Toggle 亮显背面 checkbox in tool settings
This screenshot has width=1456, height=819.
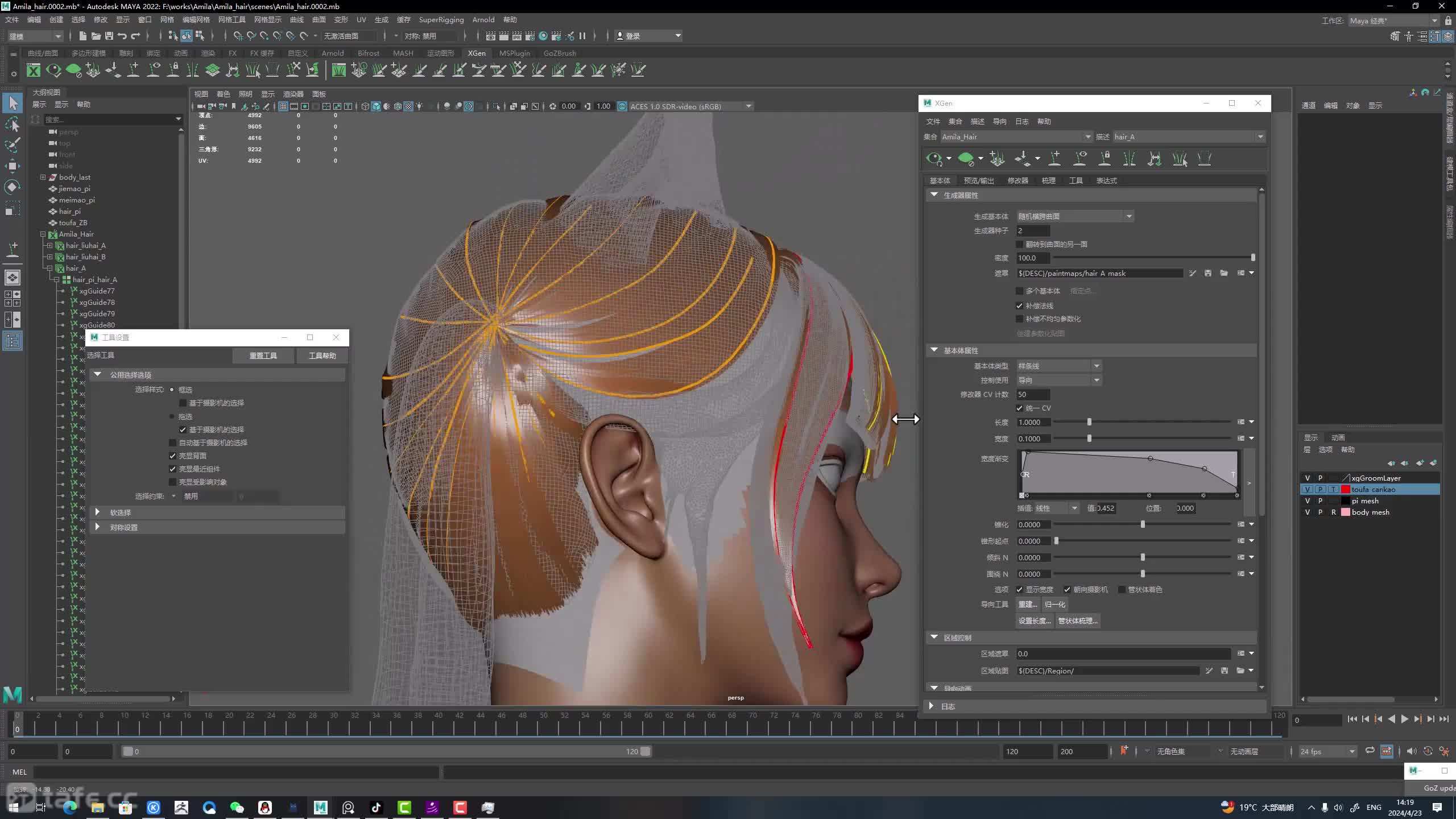173,456
